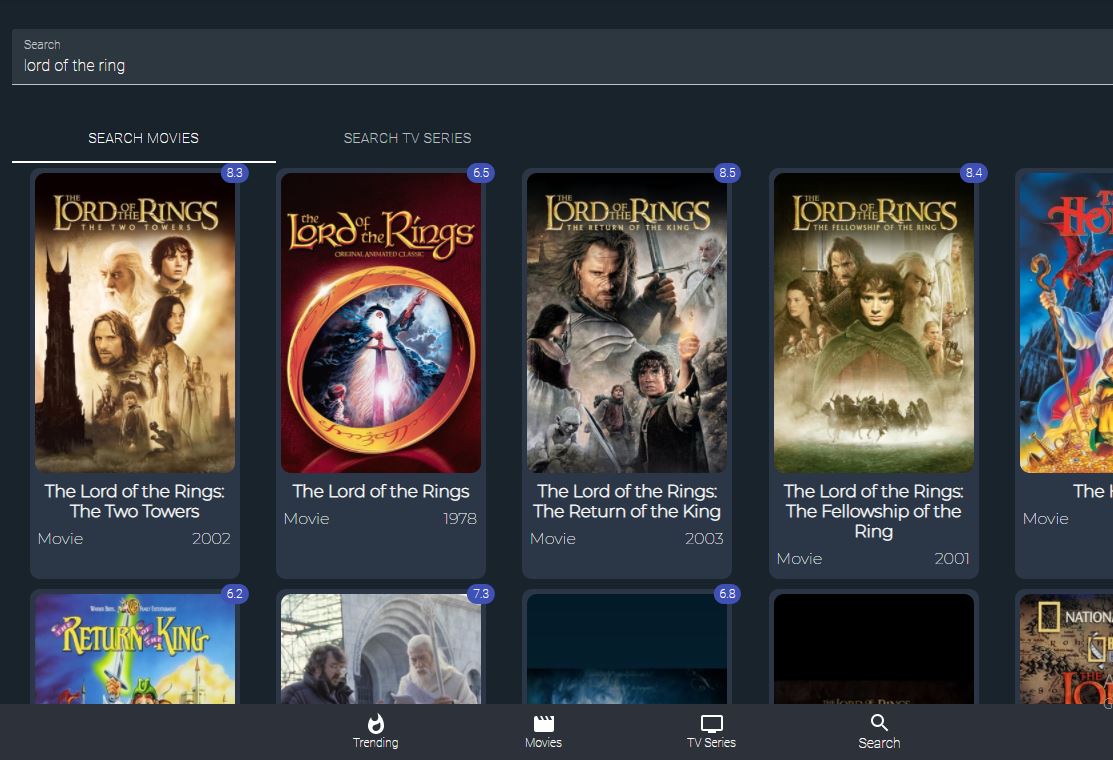This screenshot has height=760, width=1113.
Task: Click the year 2002 on Two Towers card
Action: click(x=211, y=539)
